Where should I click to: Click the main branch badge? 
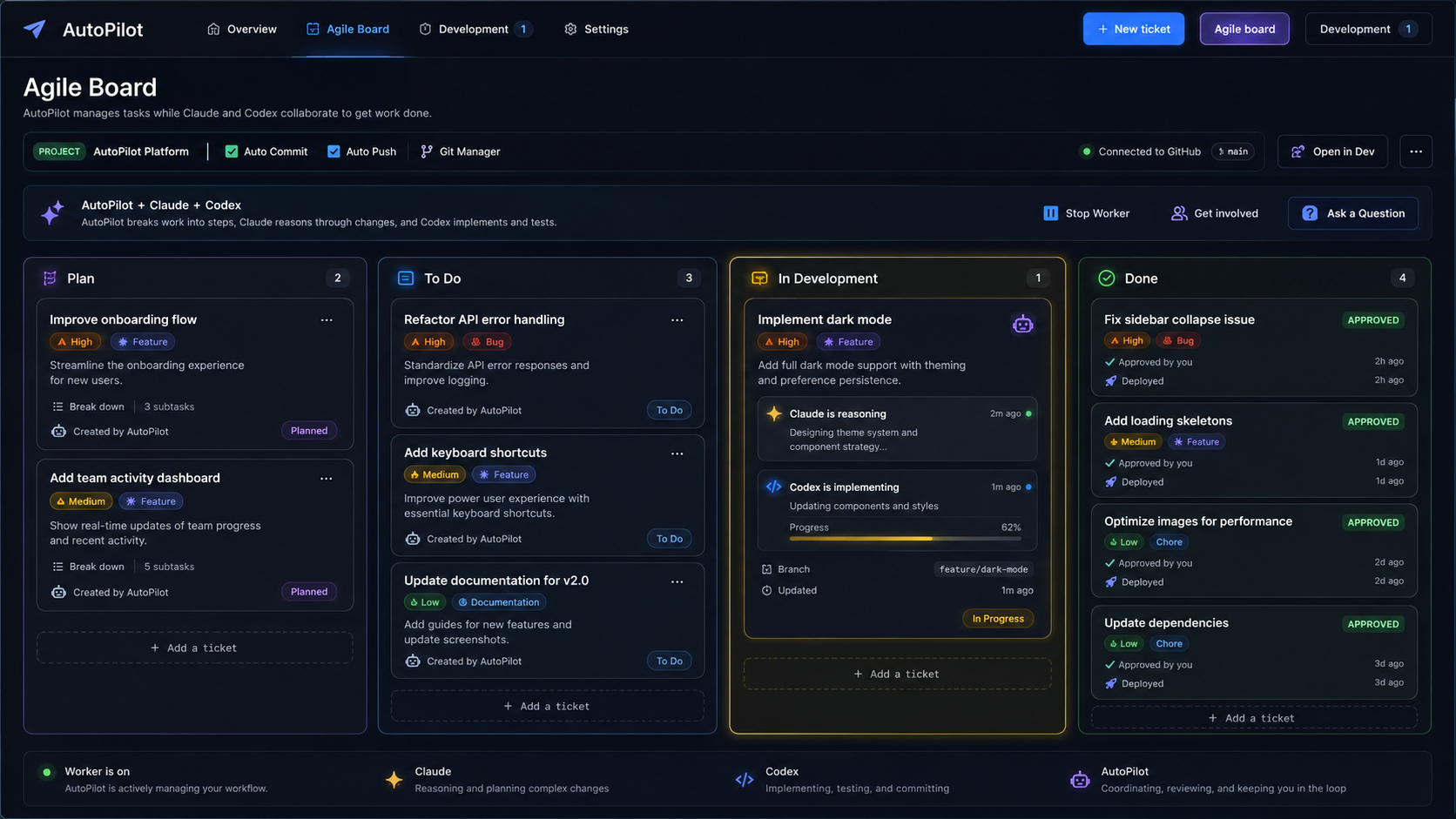1233,151
